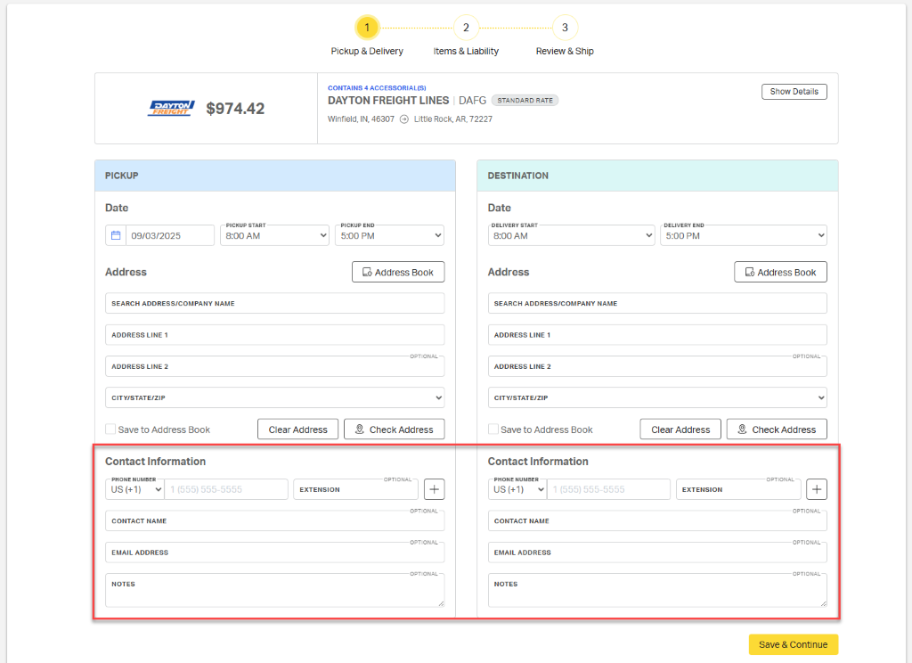The image size is (912, 663).
Task: Check Save to Address Book under destination
Action: coord(494,429)
